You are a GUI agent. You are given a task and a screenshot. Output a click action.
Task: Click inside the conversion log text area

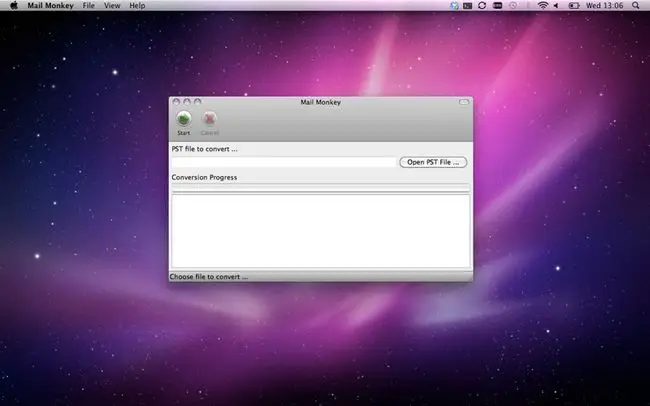pos(321,231)
